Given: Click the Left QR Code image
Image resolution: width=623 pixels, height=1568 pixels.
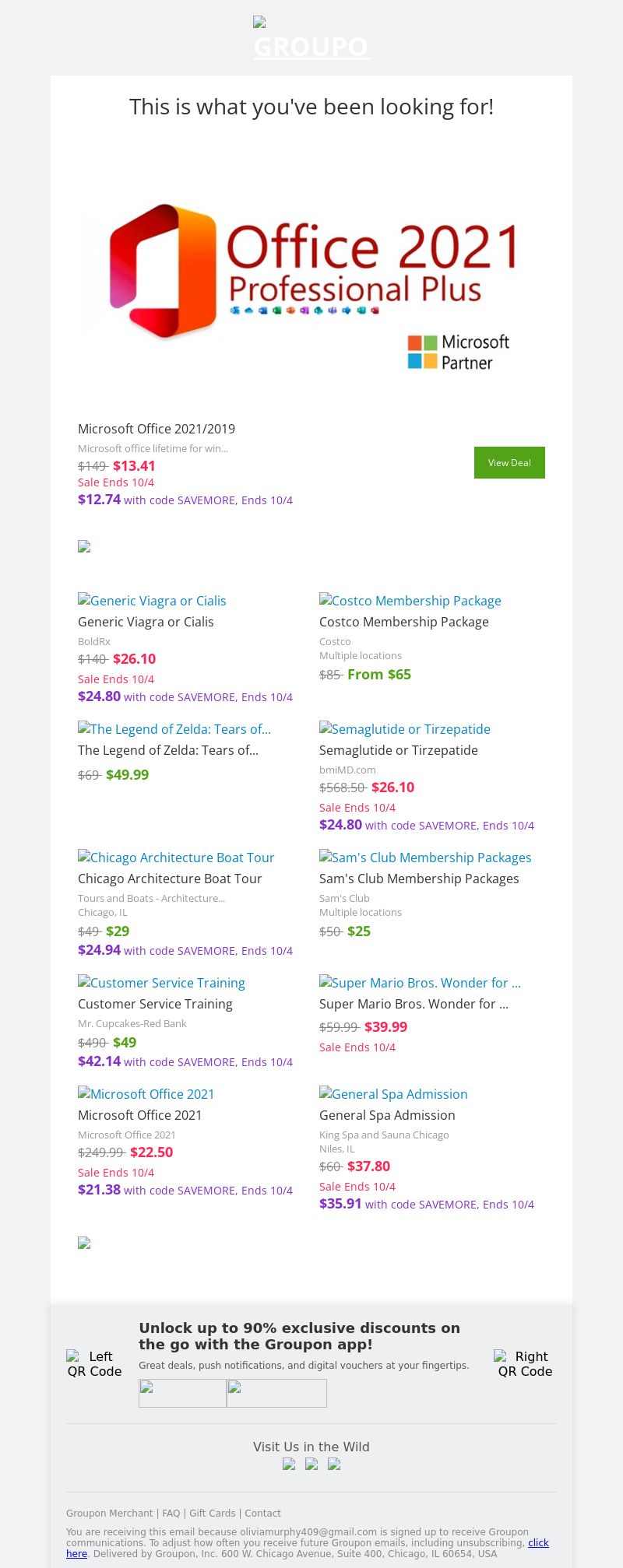Looking at the screenshot, I should [94, 1364].
